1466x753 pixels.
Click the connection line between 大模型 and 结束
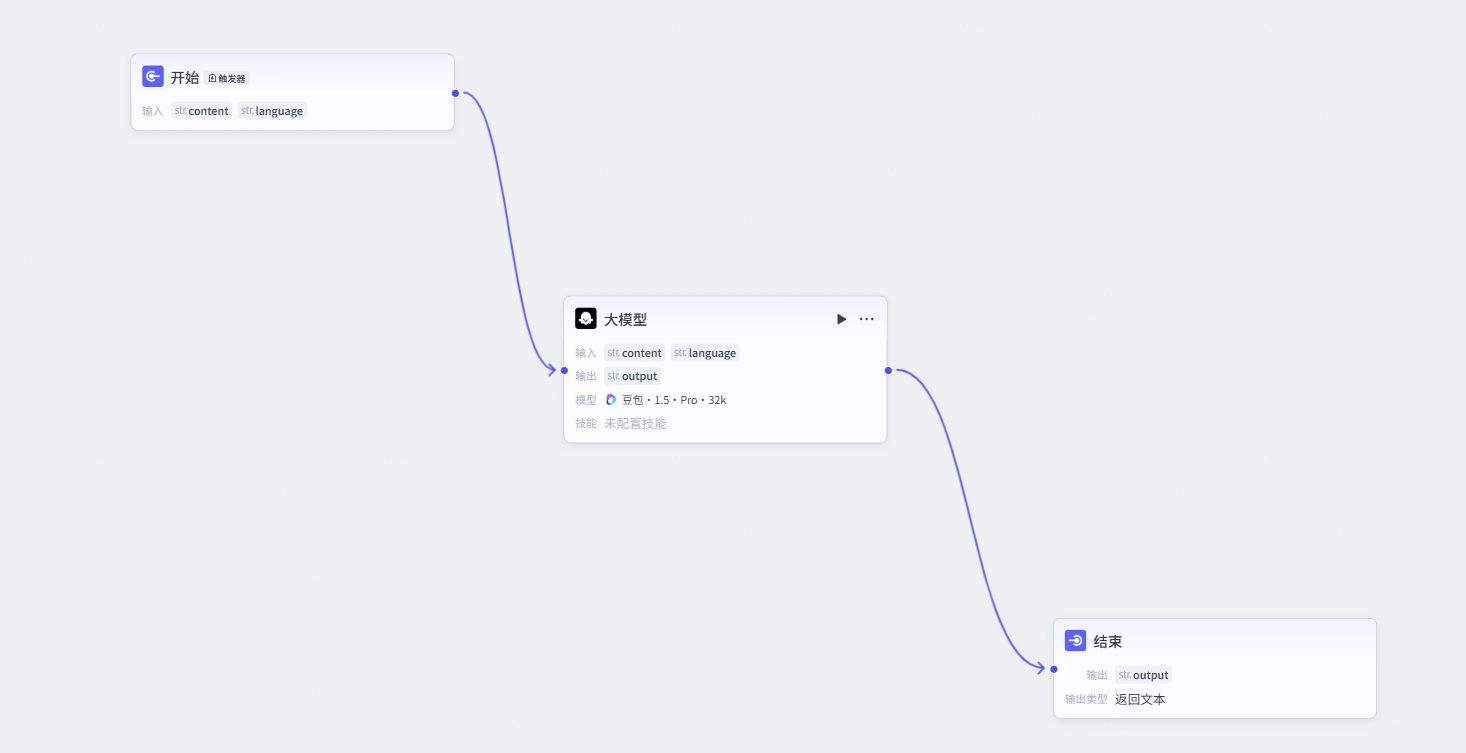point(975,520)
